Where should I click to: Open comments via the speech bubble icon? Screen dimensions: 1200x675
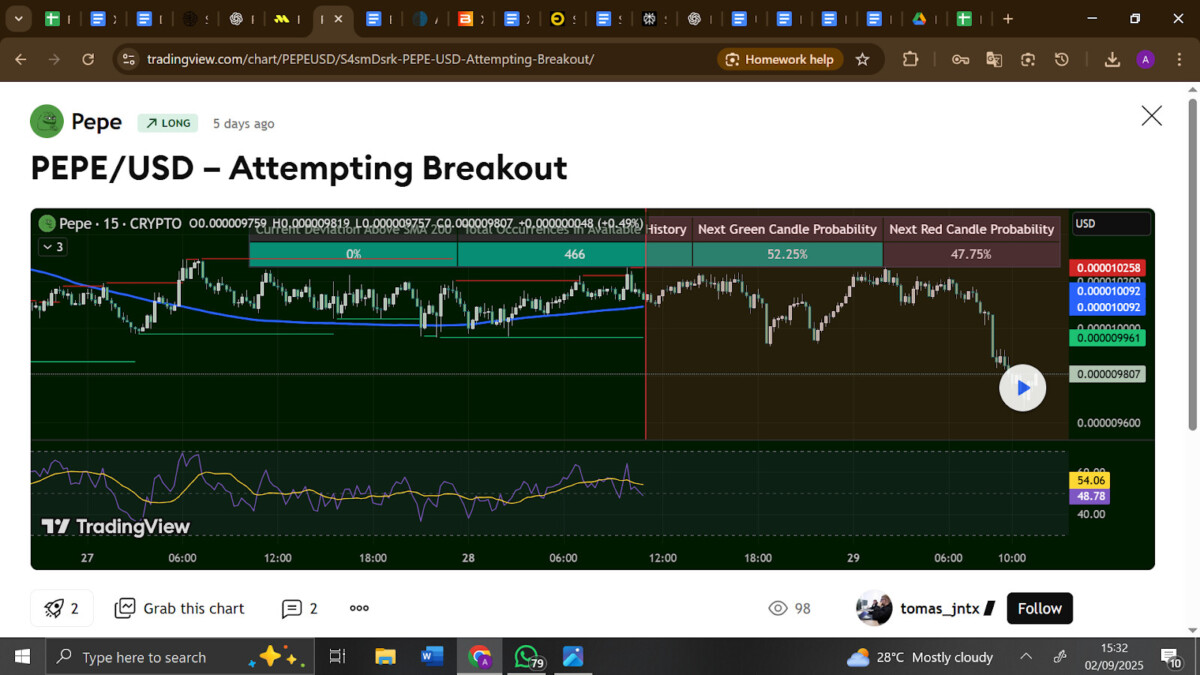(292, 608)
